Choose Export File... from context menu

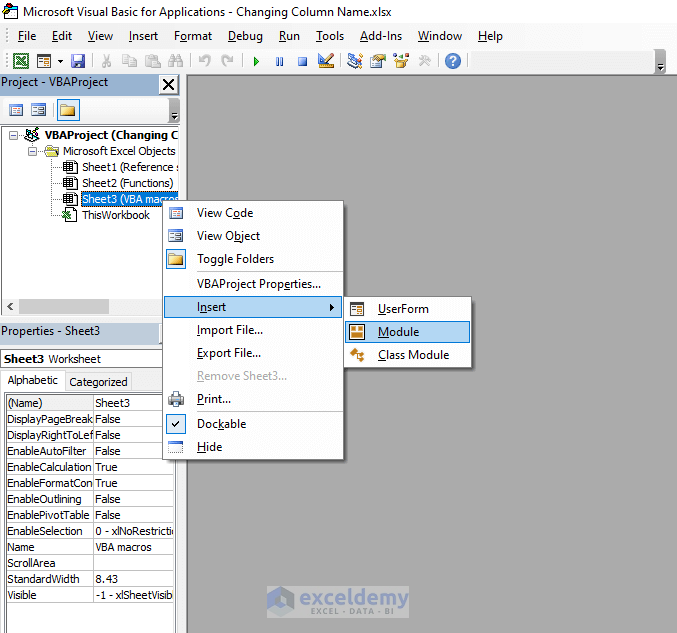[253, 353]
